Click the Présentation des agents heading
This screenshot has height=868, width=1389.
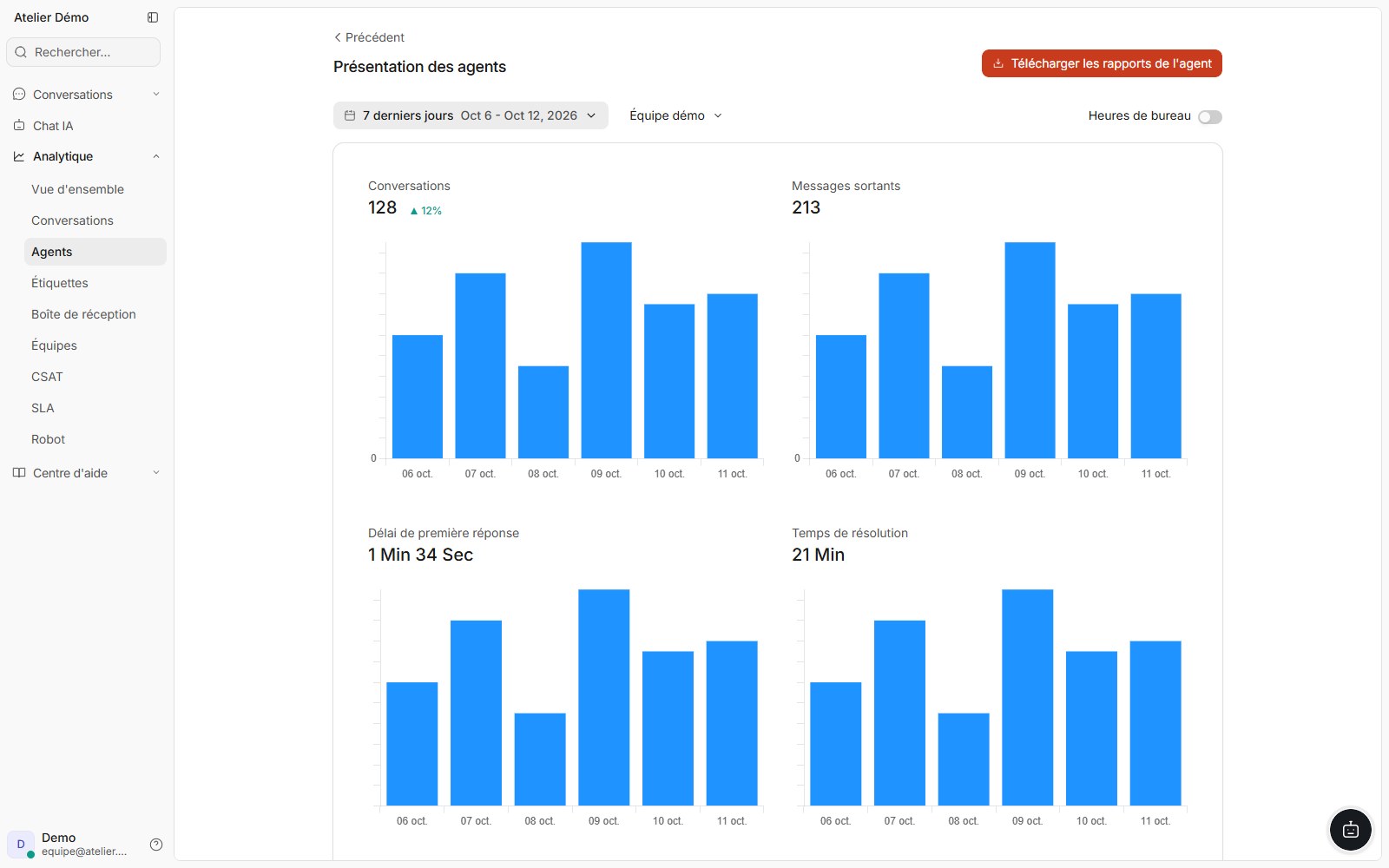point(419,67)
